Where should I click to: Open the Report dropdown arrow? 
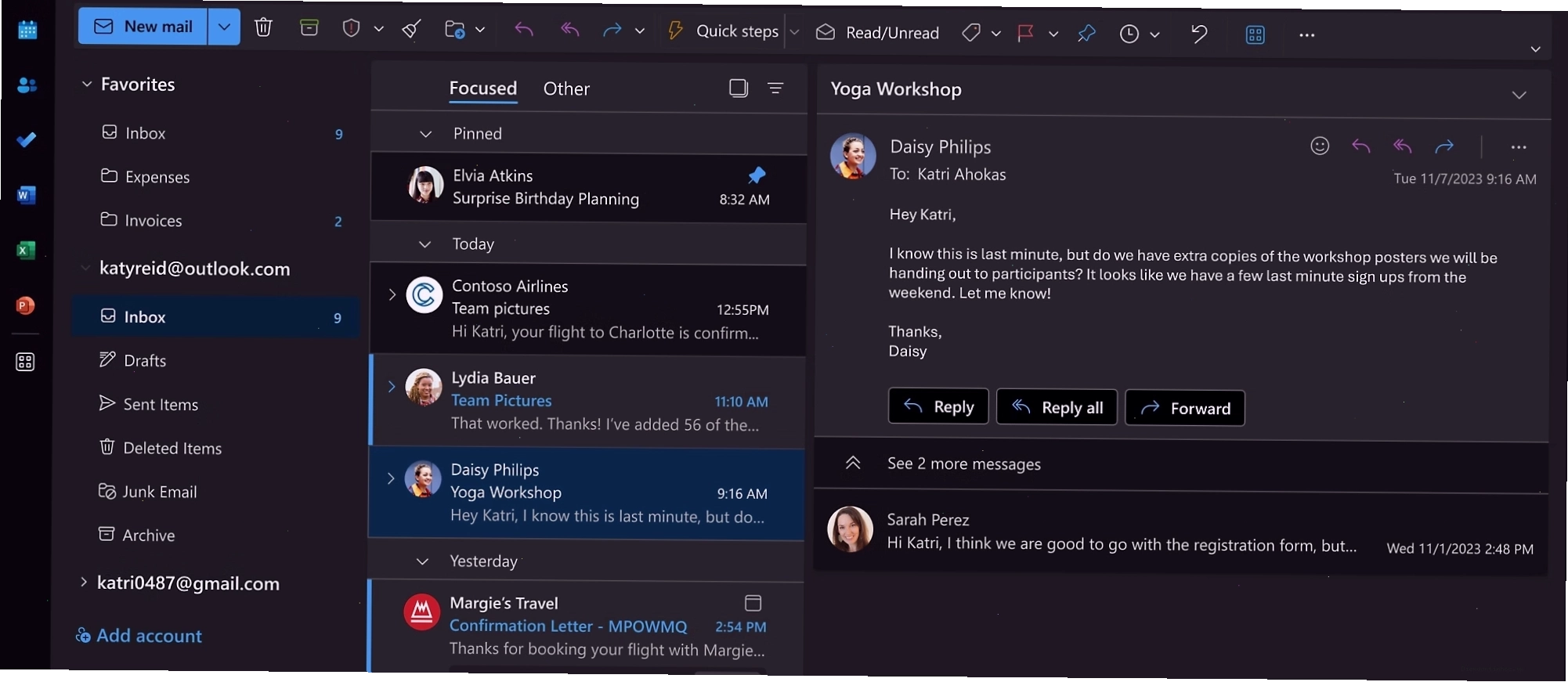(379, 29)
